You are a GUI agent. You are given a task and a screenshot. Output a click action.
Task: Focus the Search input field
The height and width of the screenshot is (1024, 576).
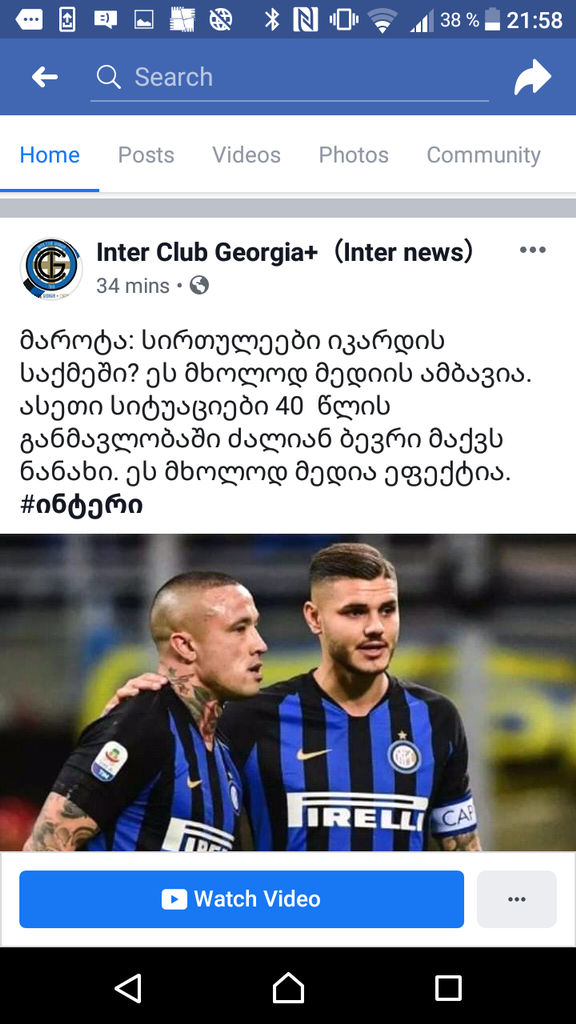tap(289, 77)
